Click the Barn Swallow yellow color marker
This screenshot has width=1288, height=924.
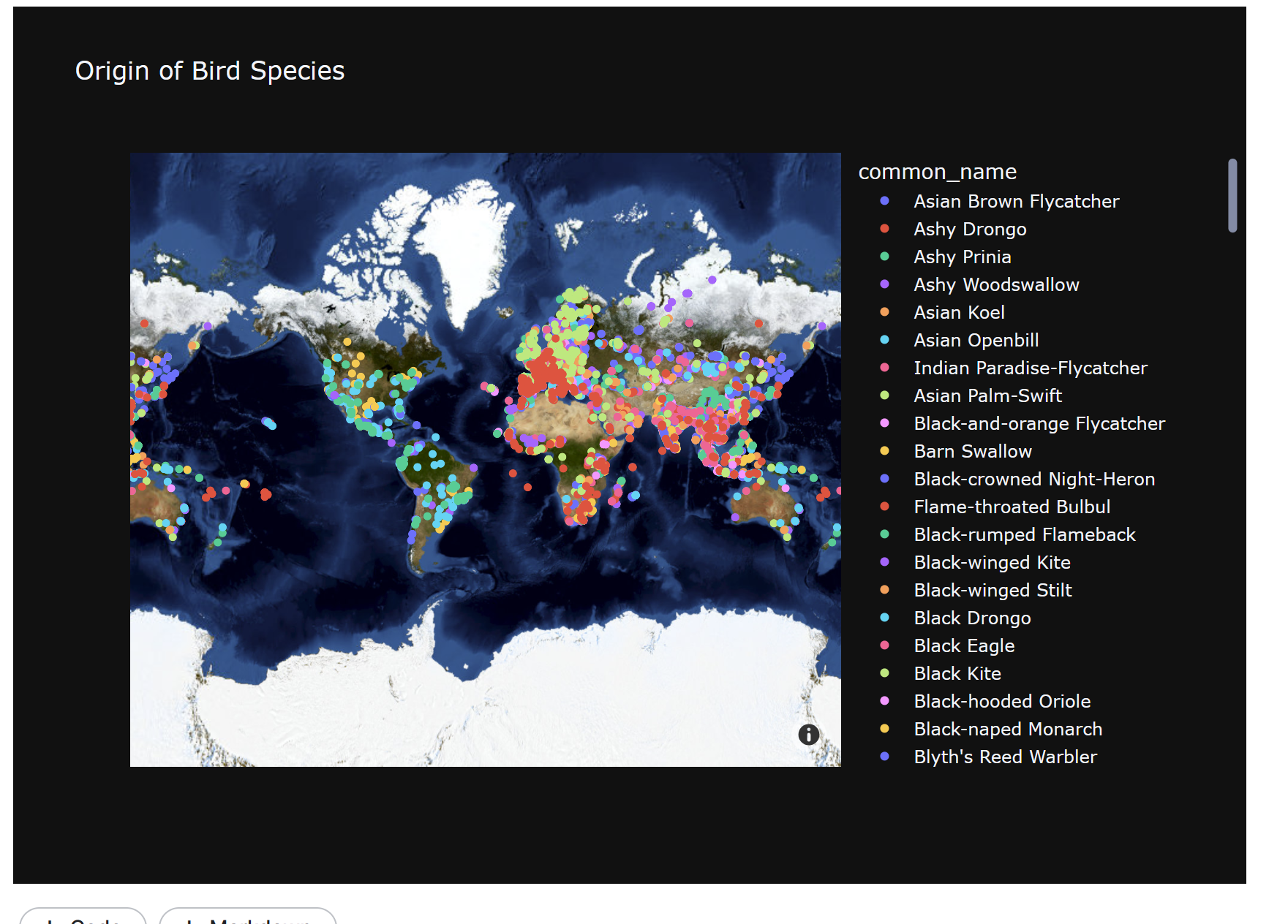884,451
